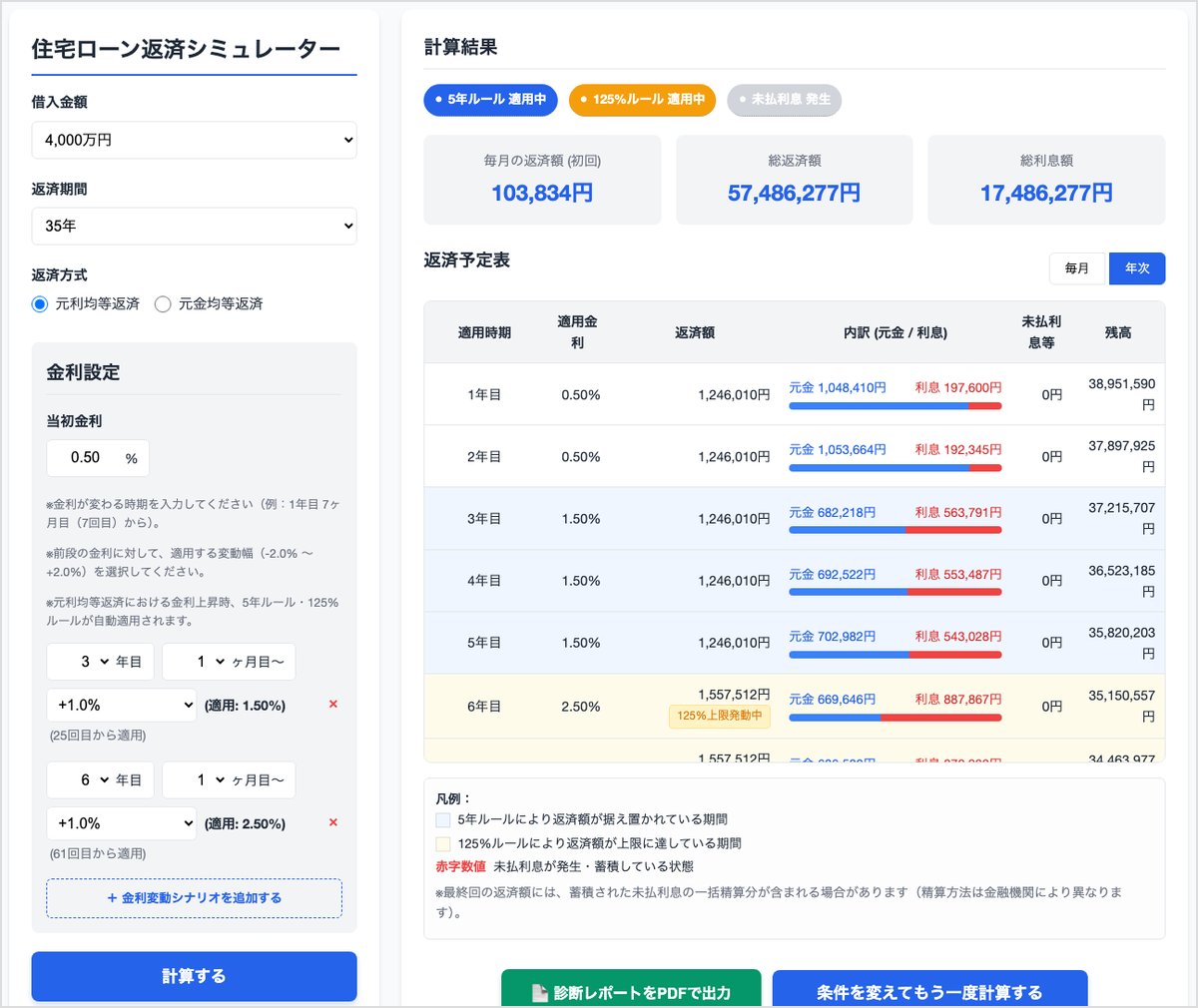
Task: Export 診断レポートをPDFで出力
Action: tap(631, 990)
